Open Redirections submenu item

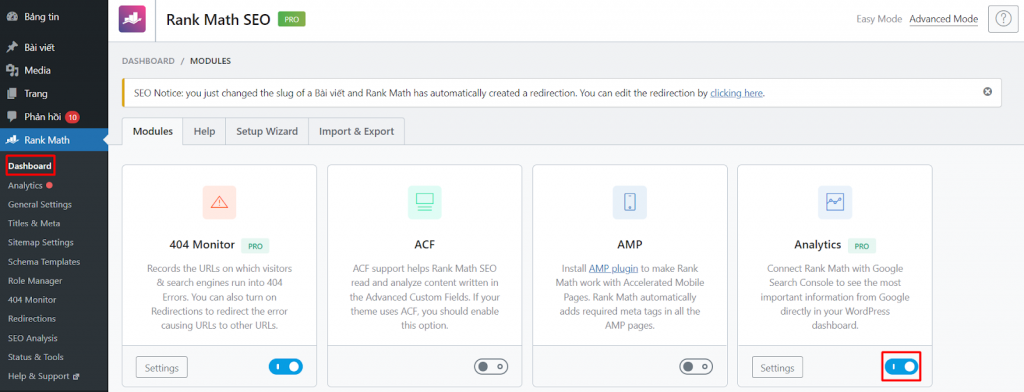(x=32, y=319)
